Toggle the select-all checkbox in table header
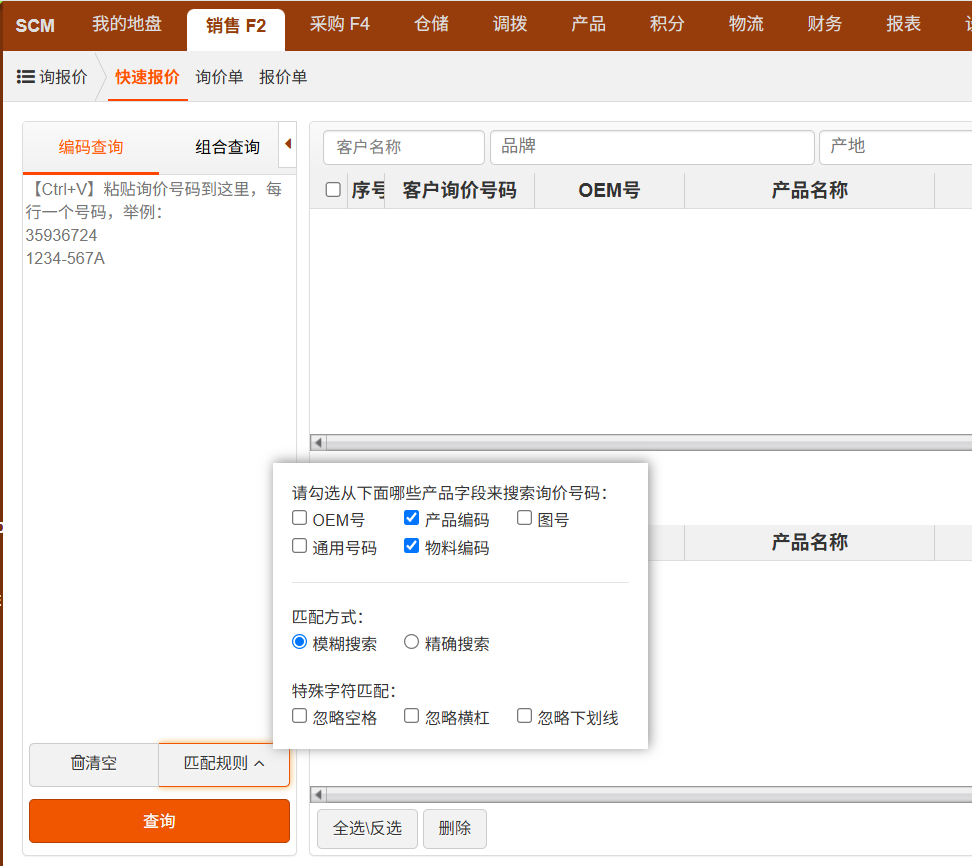The width and height of the screenshot is (972, 866). (x=333, y=190)
